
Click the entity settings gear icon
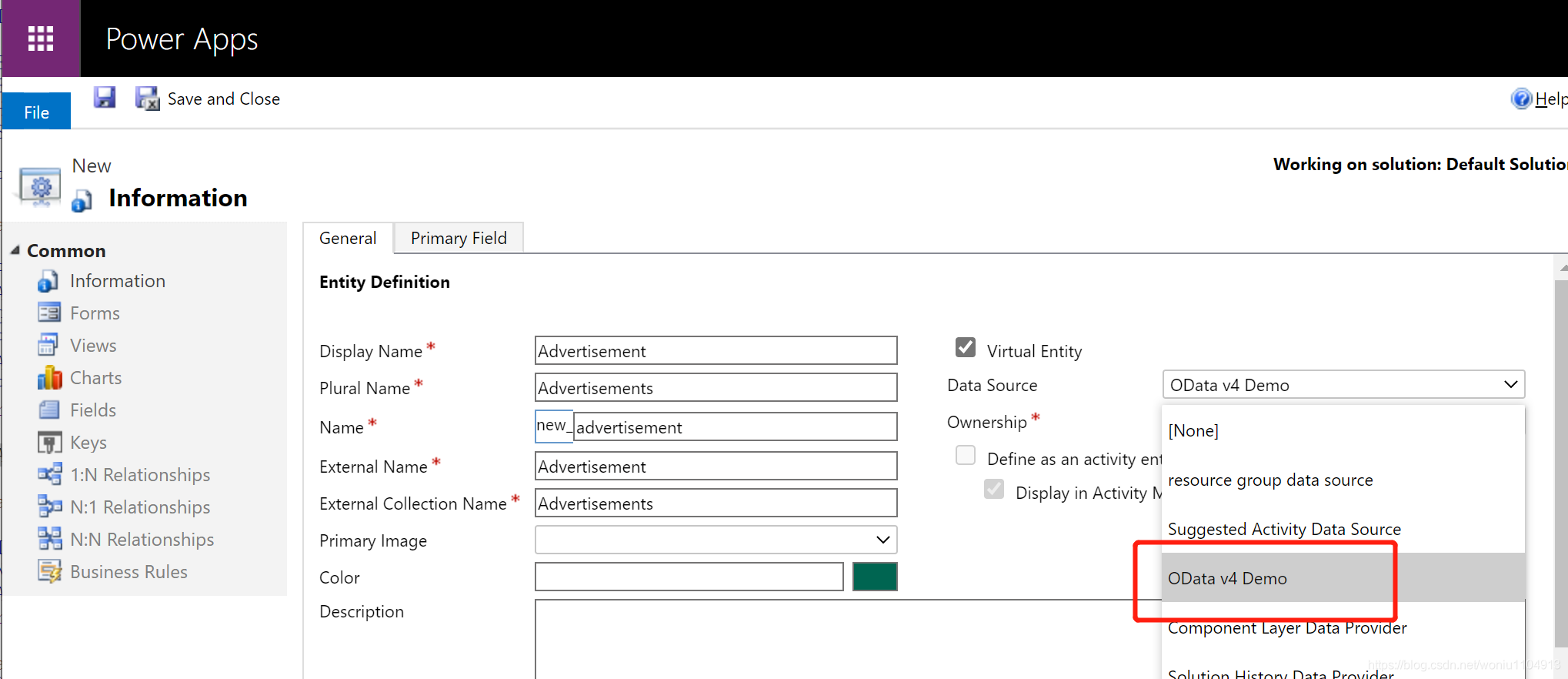tap(40, 187)
